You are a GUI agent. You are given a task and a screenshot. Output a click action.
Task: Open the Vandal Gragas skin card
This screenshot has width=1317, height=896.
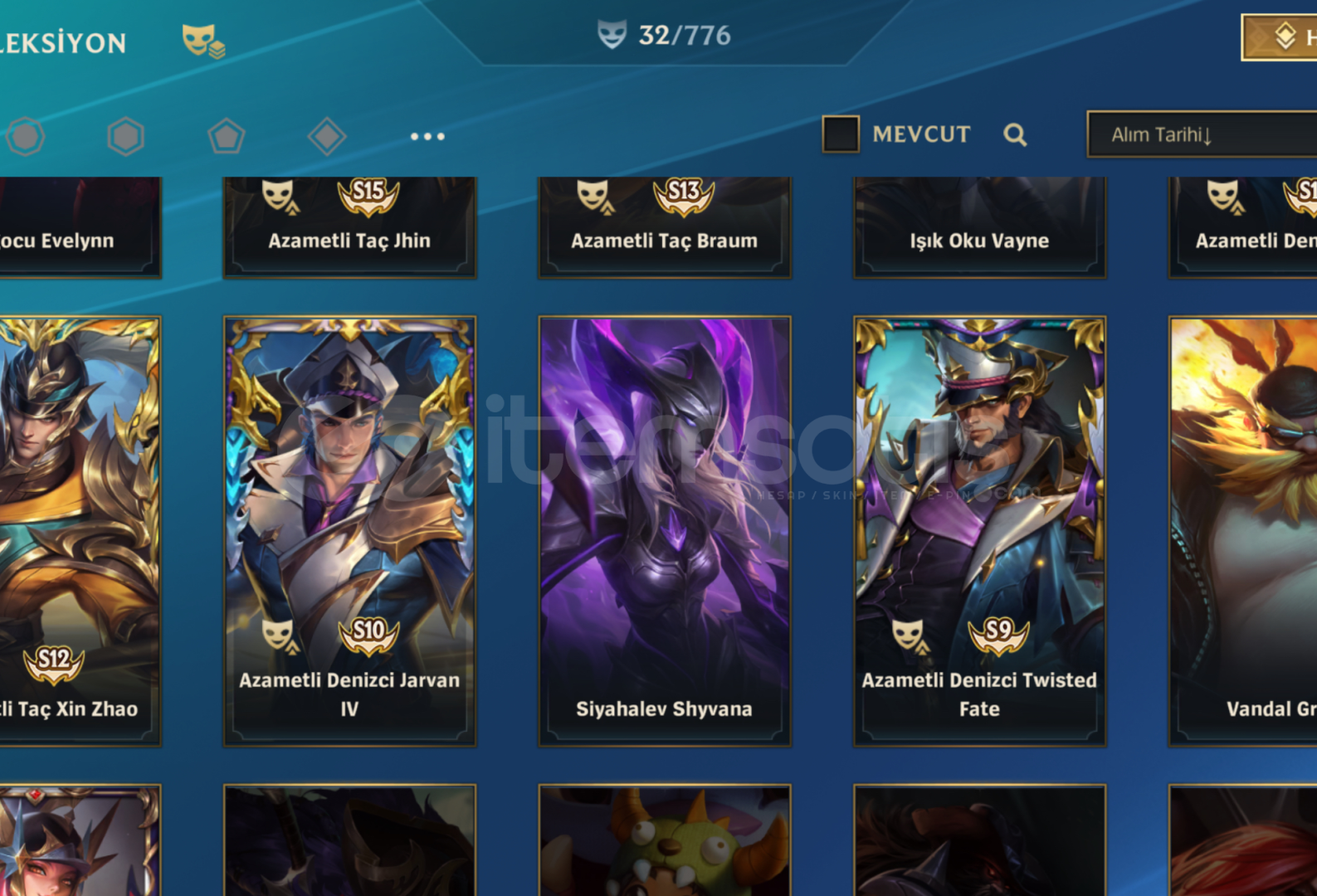1243,531
